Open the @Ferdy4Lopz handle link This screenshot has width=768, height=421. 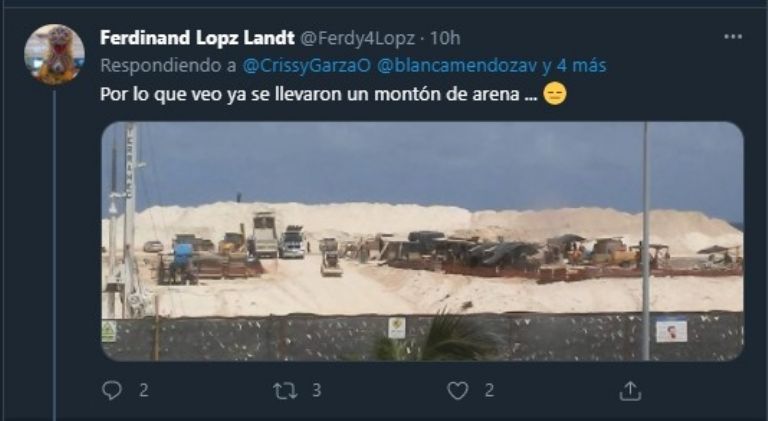click(357, 38)
